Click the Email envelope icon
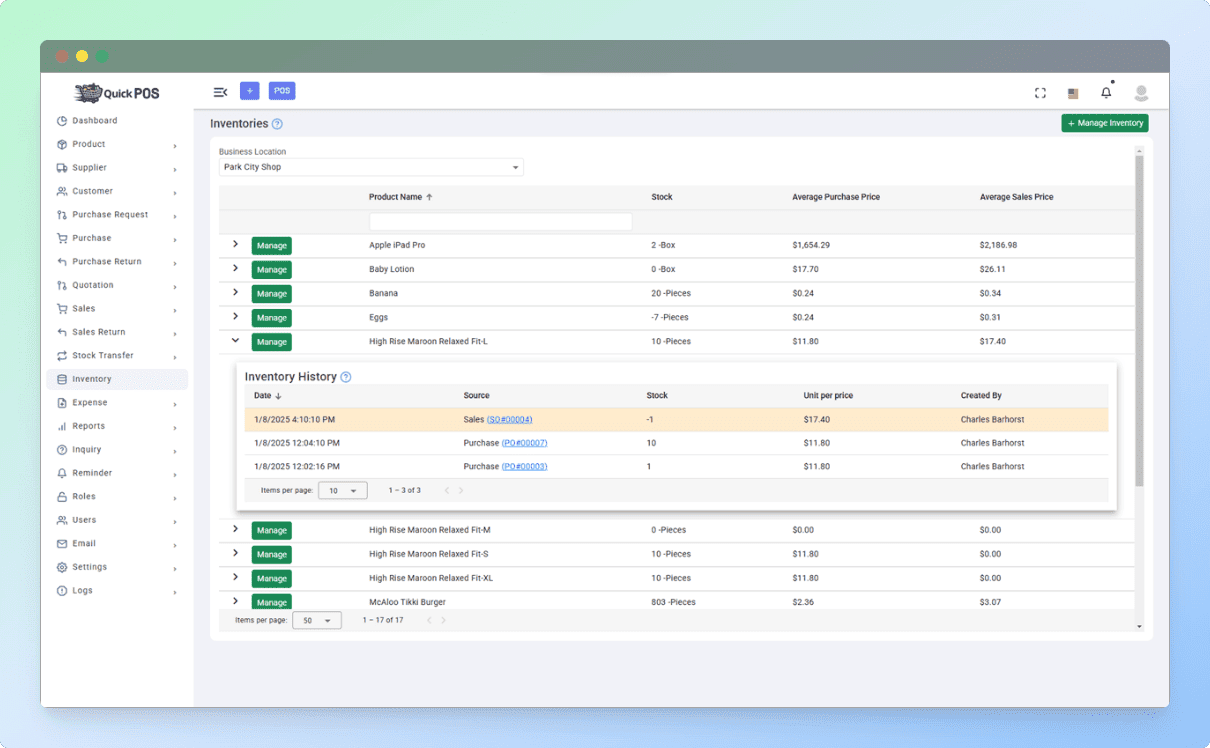This screenshot has height=748, width=1210. pos(62,544)
